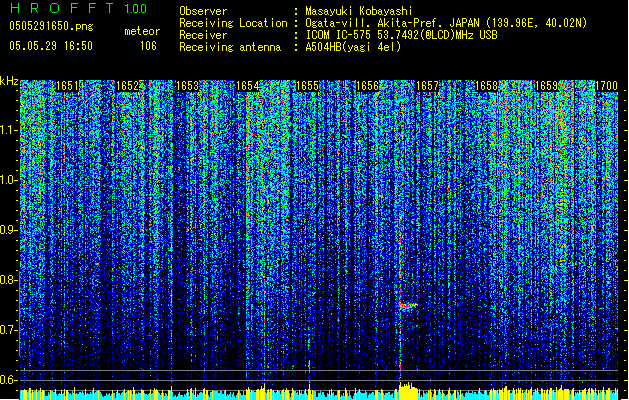Viewport: 629px width, 400px height.
Task: Click the 1652 time marker
Action: point(127,86)
